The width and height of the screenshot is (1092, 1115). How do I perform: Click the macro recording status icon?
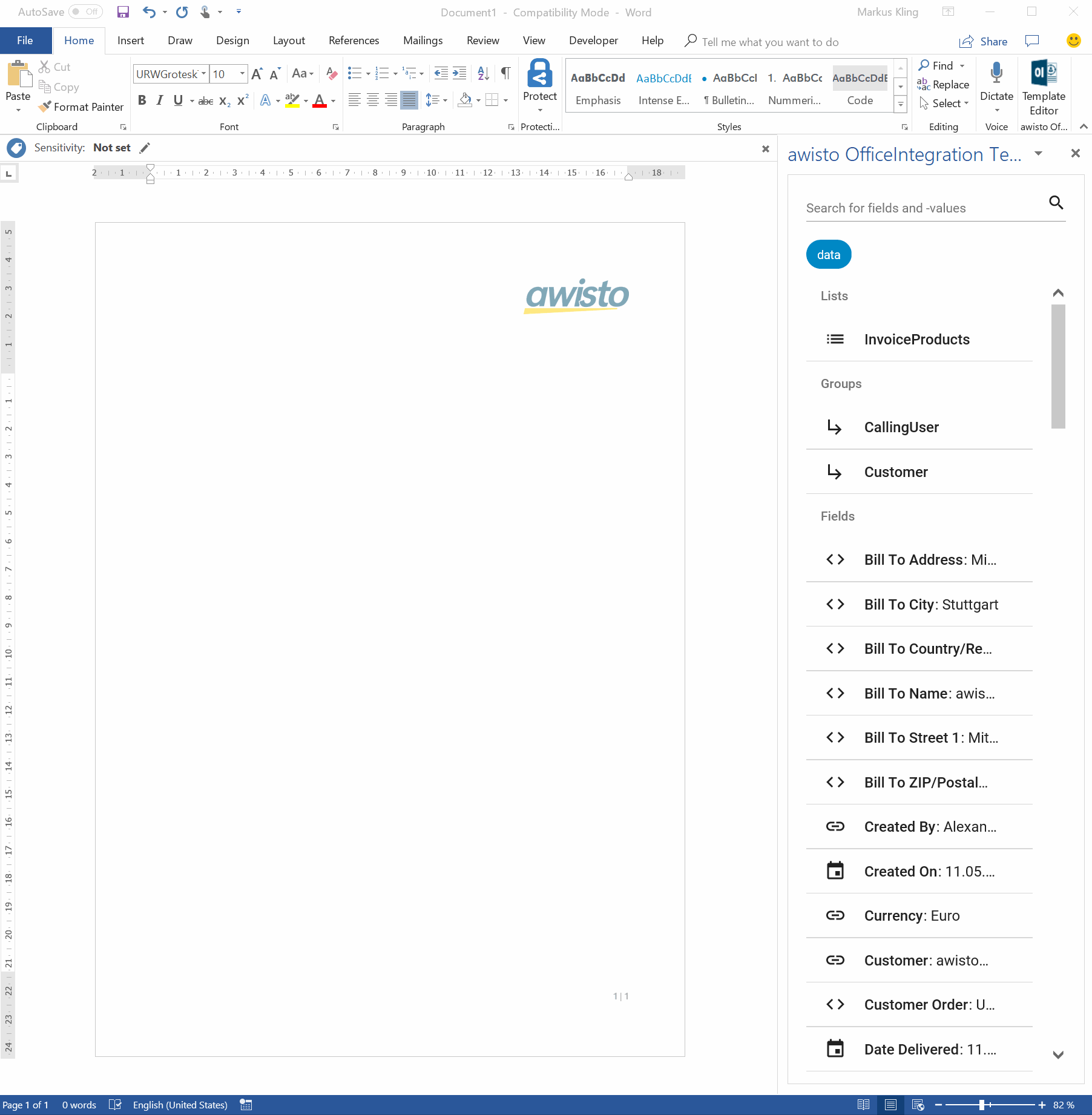[x=246, y=1105]
